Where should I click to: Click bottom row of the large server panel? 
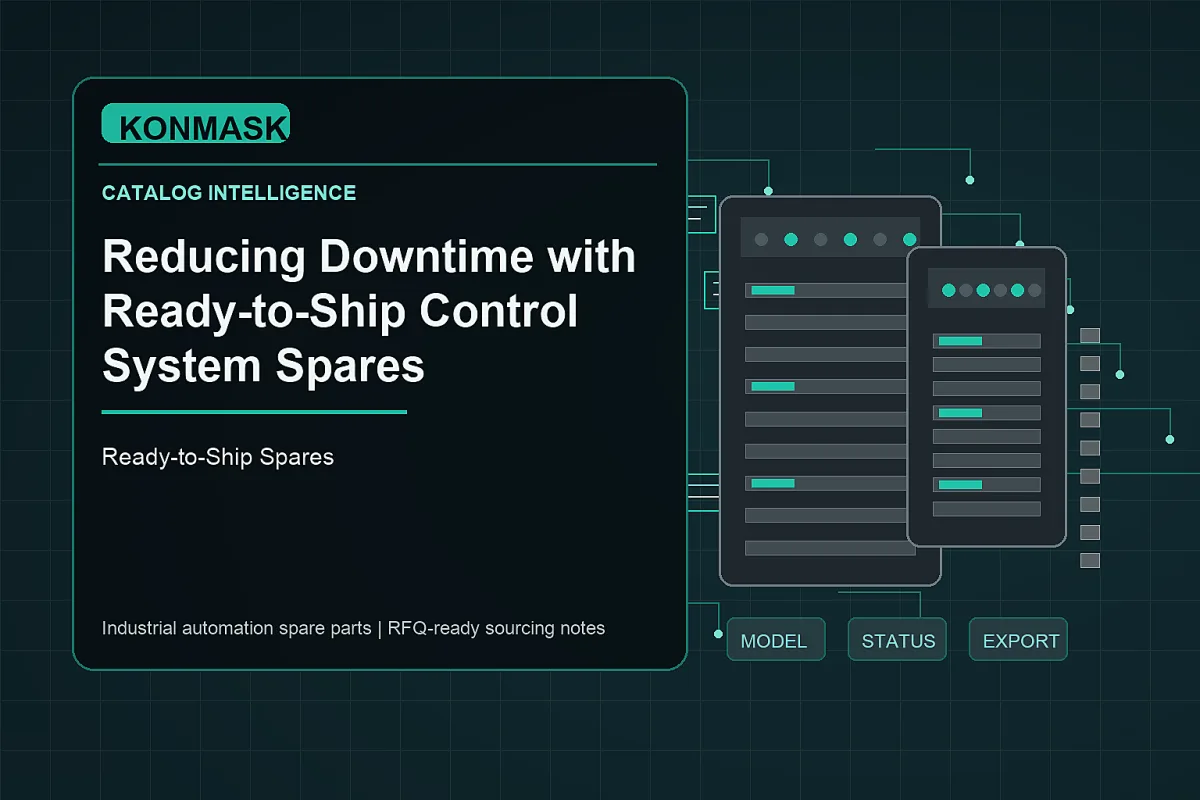point(830,548)
